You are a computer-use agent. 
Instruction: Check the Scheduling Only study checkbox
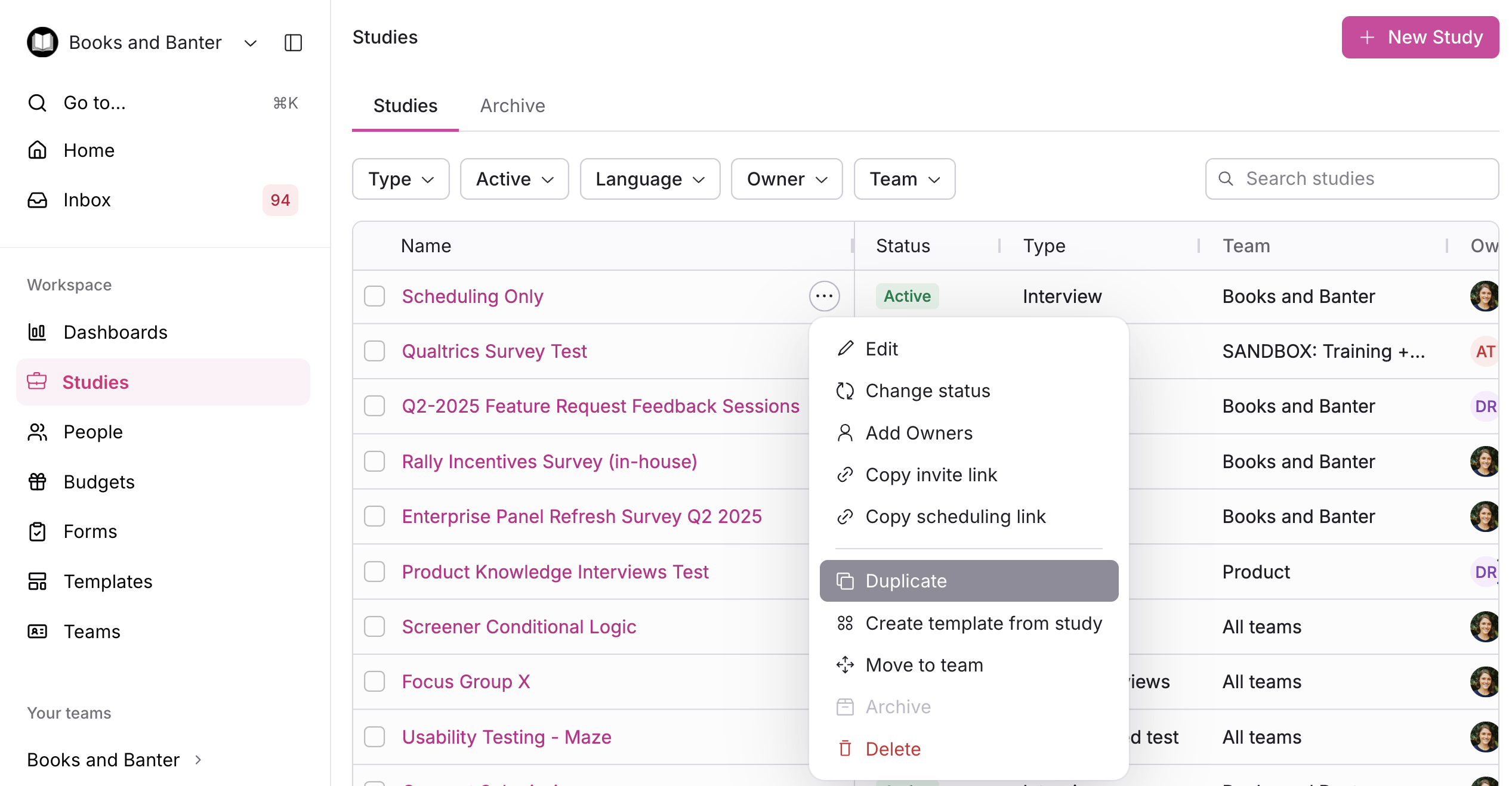pos(375,296)
